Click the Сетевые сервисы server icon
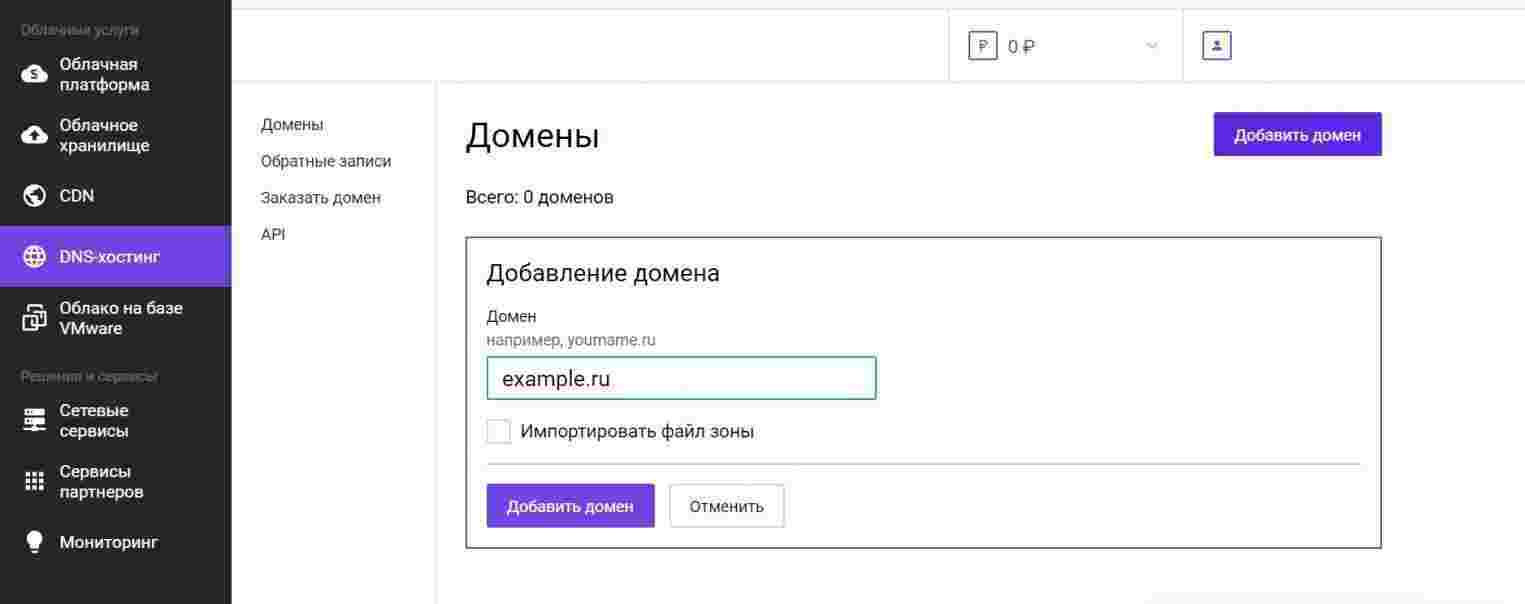This screenshot has height=604, width=1525. click(x=35, y=421)
